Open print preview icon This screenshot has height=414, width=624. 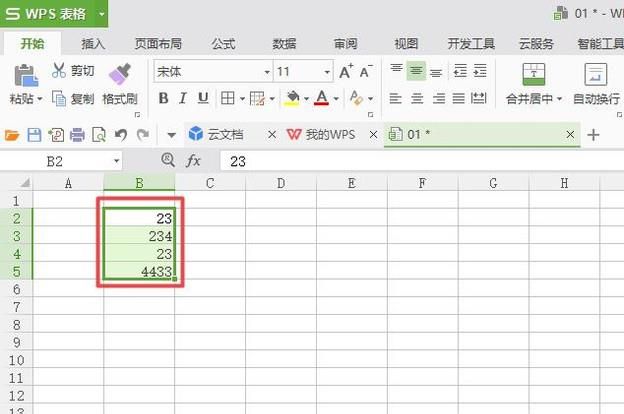(x=99, y=135)
